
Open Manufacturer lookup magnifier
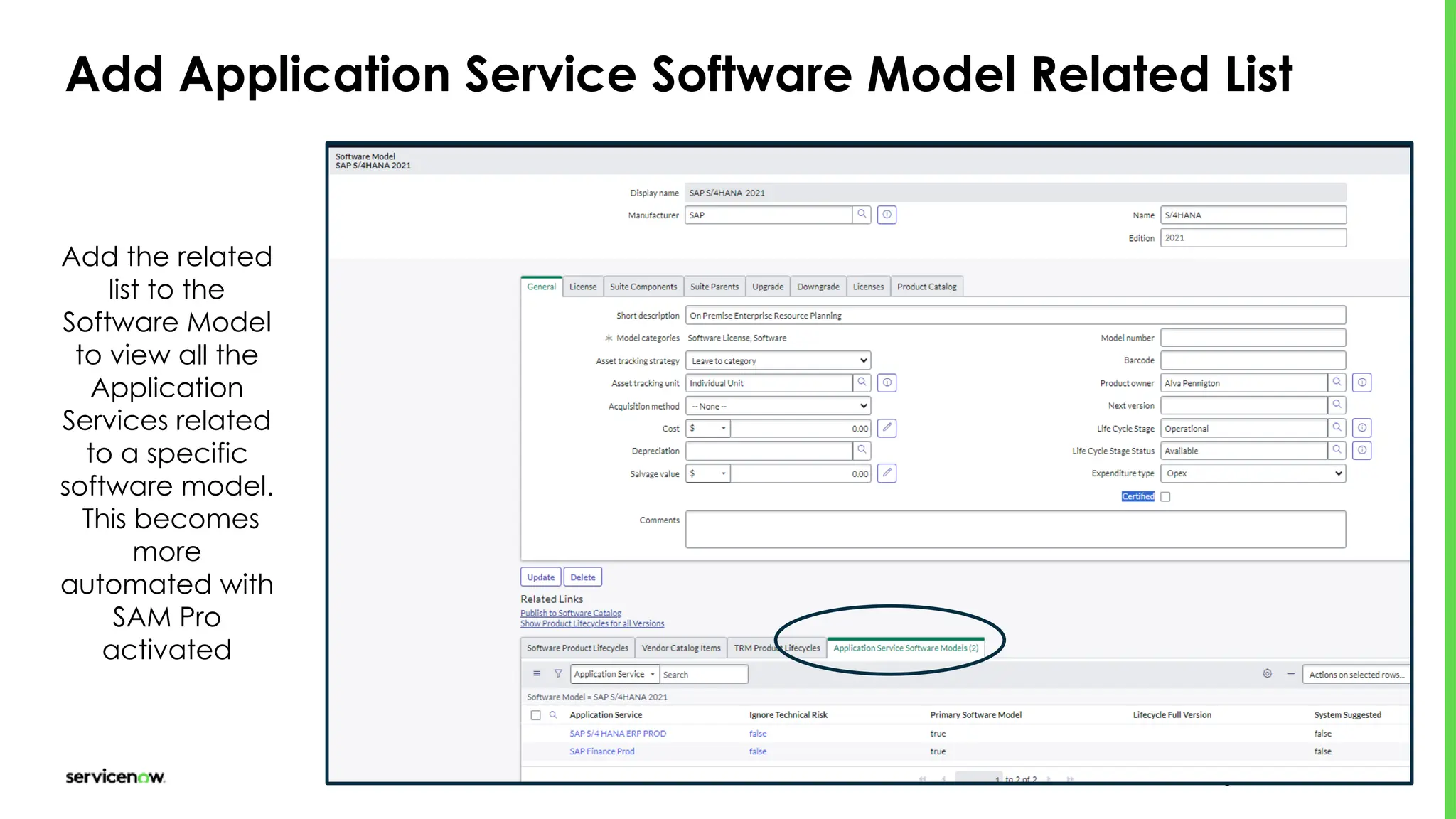pyautogui.click(x=862, y=215)
